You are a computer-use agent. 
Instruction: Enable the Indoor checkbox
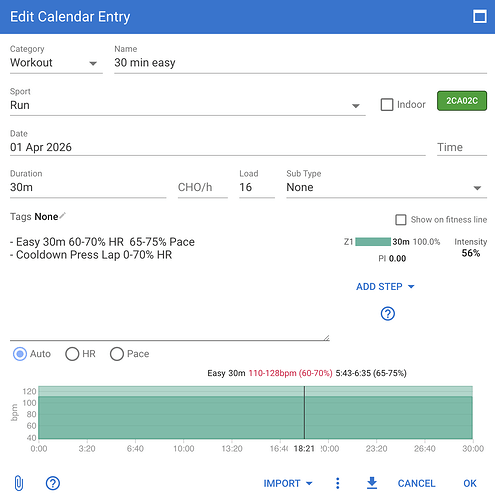(387, 105)
